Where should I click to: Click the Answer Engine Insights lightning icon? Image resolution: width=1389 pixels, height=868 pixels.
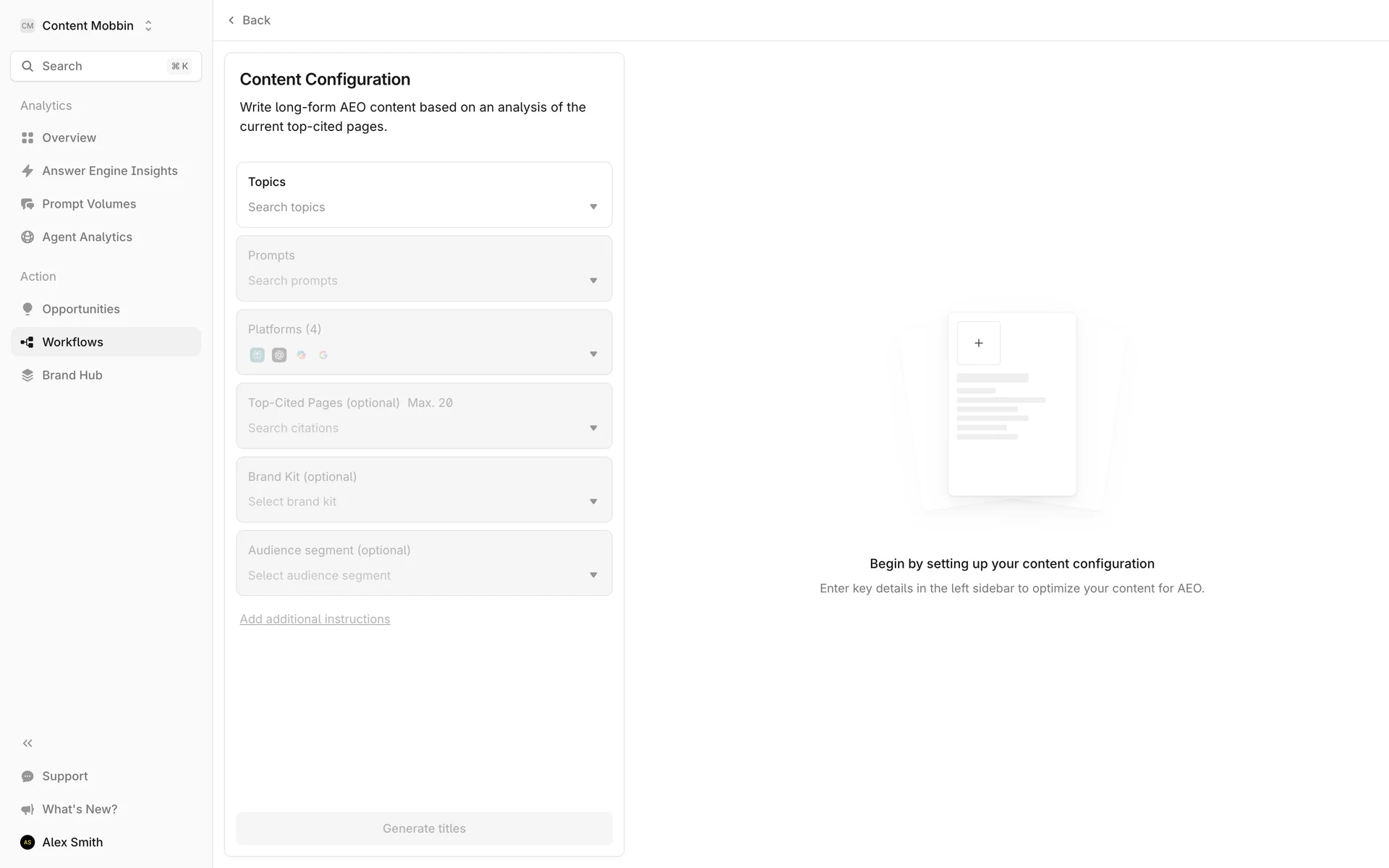click(x=27, y=171)
